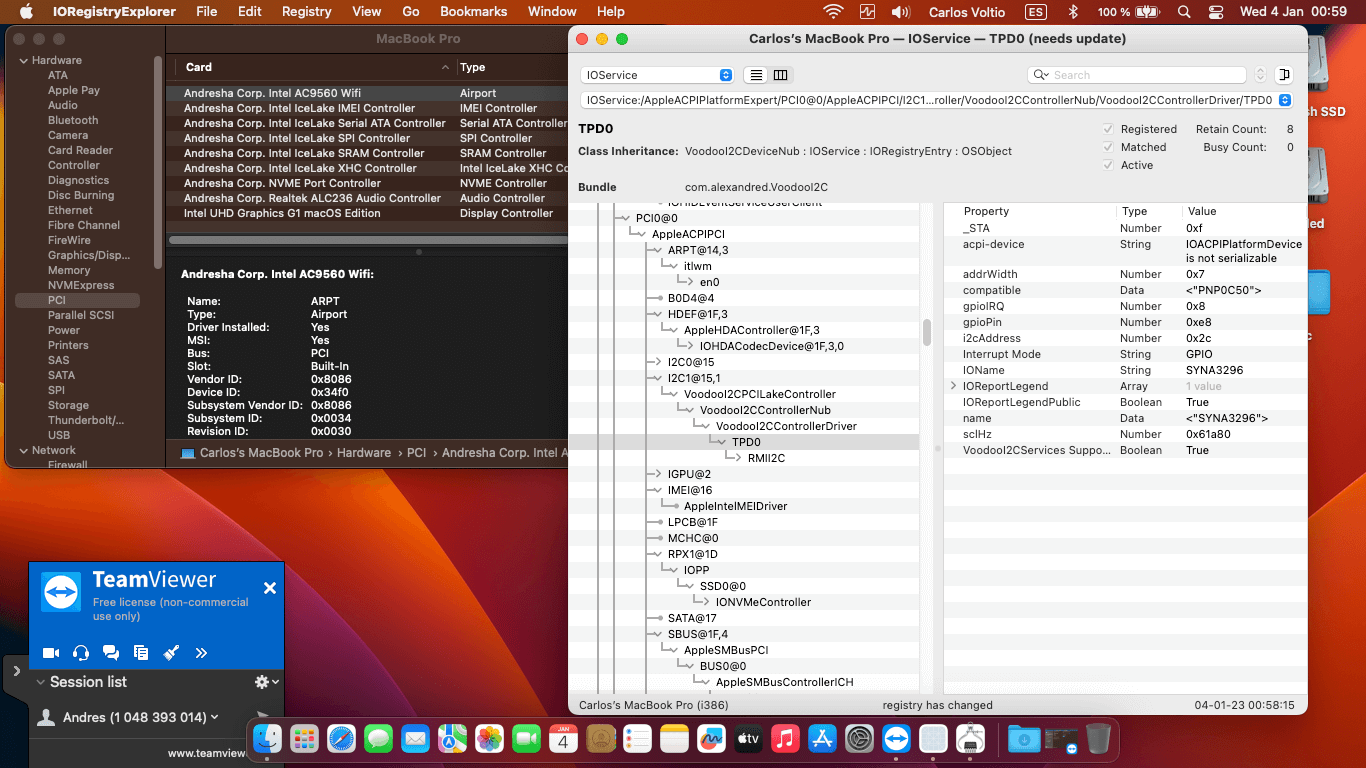Launch FaceTime from the Dock
Image resolution: width=1366 pixels, height=768 pixels.
click(x=526, y=739)
